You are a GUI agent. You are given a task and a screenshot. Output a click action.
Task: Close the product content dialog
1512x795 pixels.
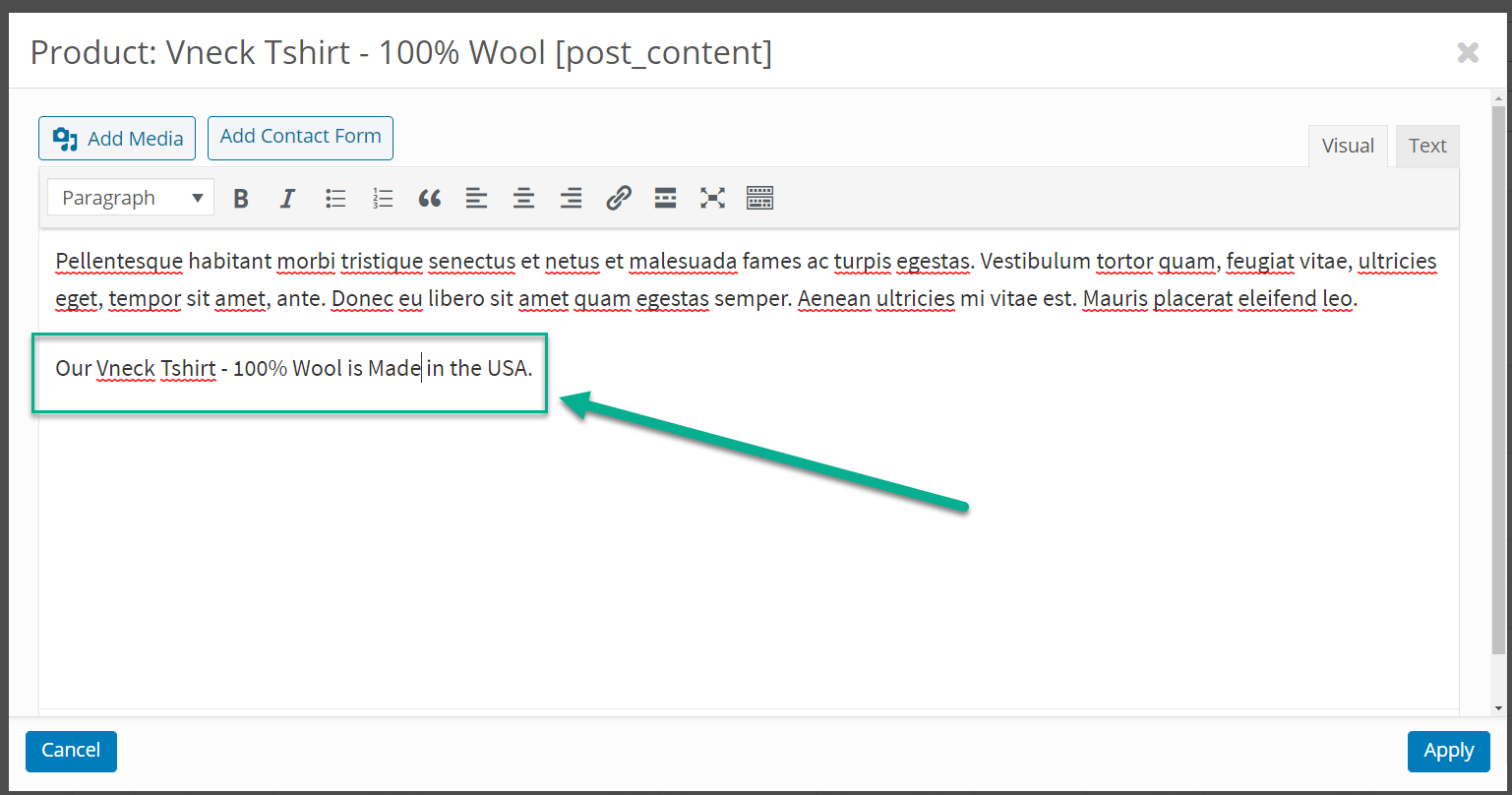pyautogui.click(x=1468, y=52)
